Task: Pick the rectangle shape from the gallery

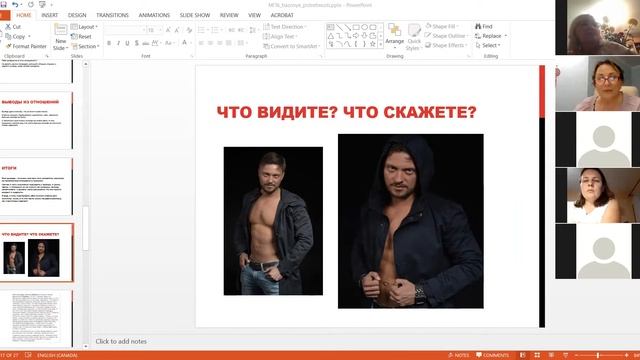Action: coord(356,27)
